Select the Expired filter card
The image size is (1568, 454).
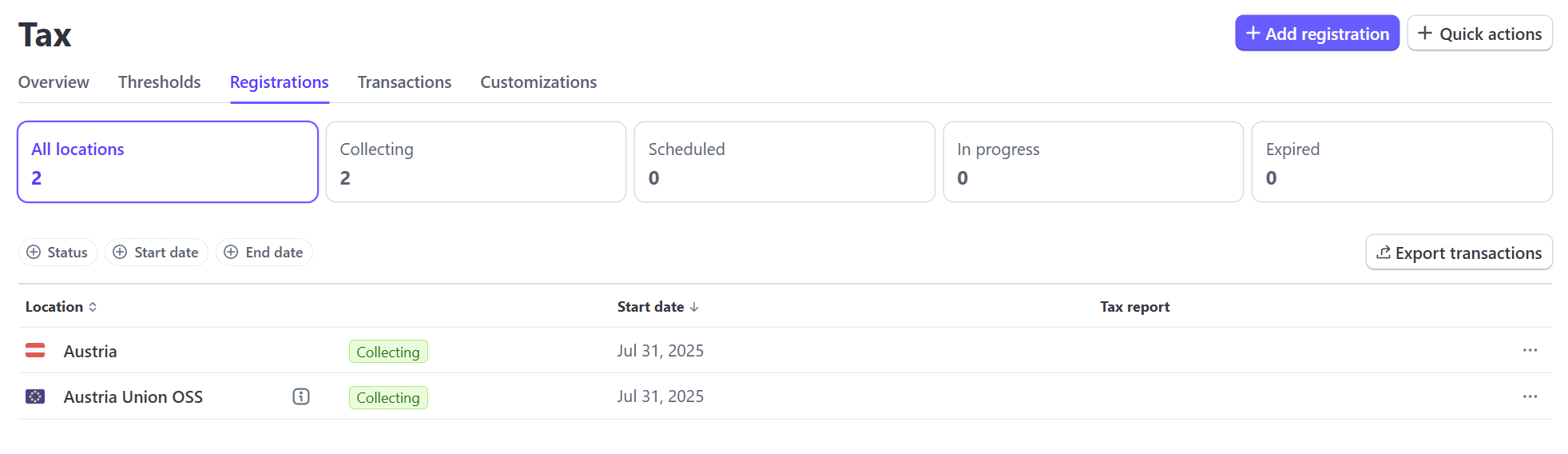1402,162
